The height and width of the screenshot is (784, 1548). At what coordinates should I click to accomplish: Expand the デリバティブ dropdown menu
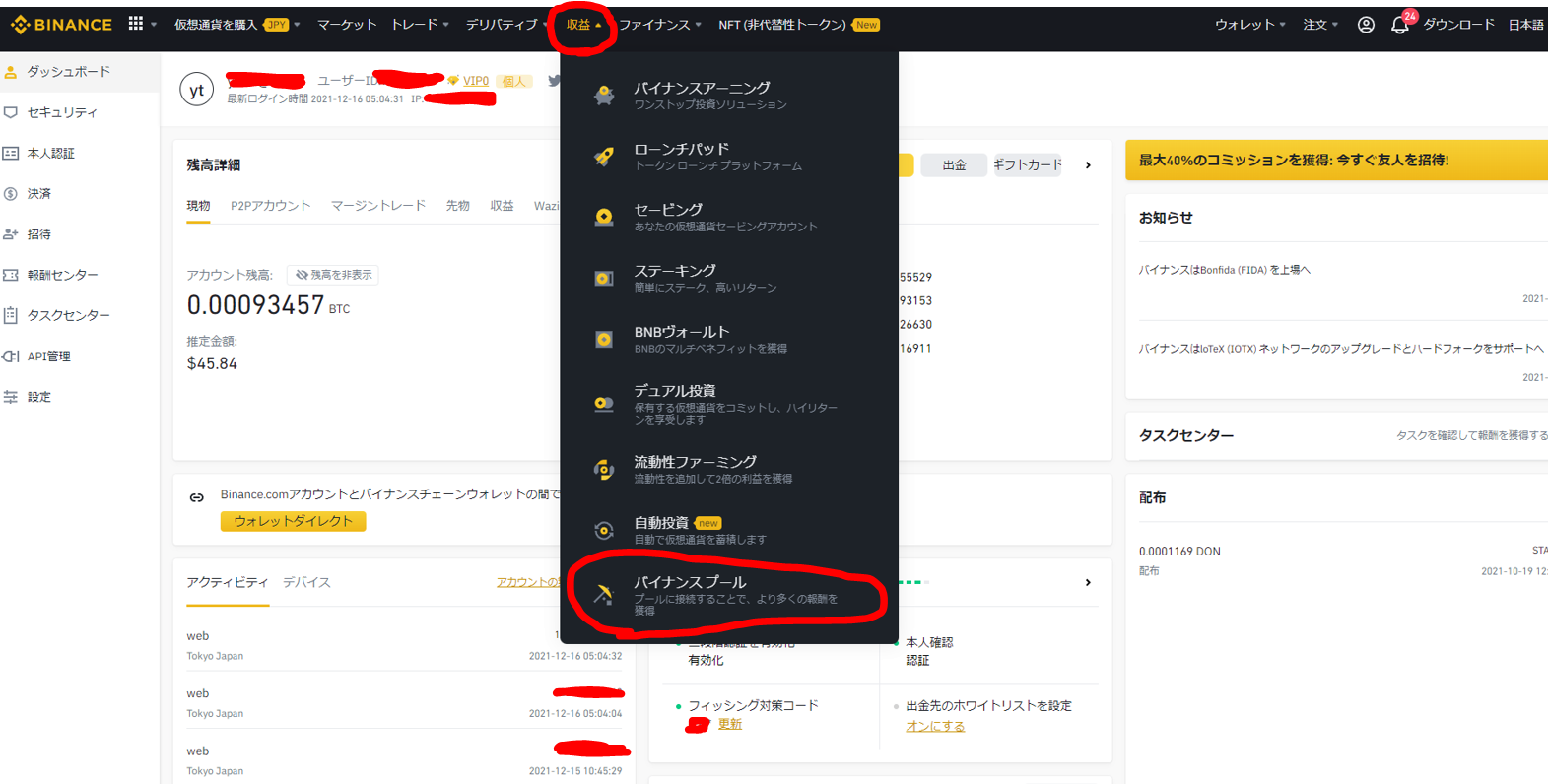pos(507,25)
